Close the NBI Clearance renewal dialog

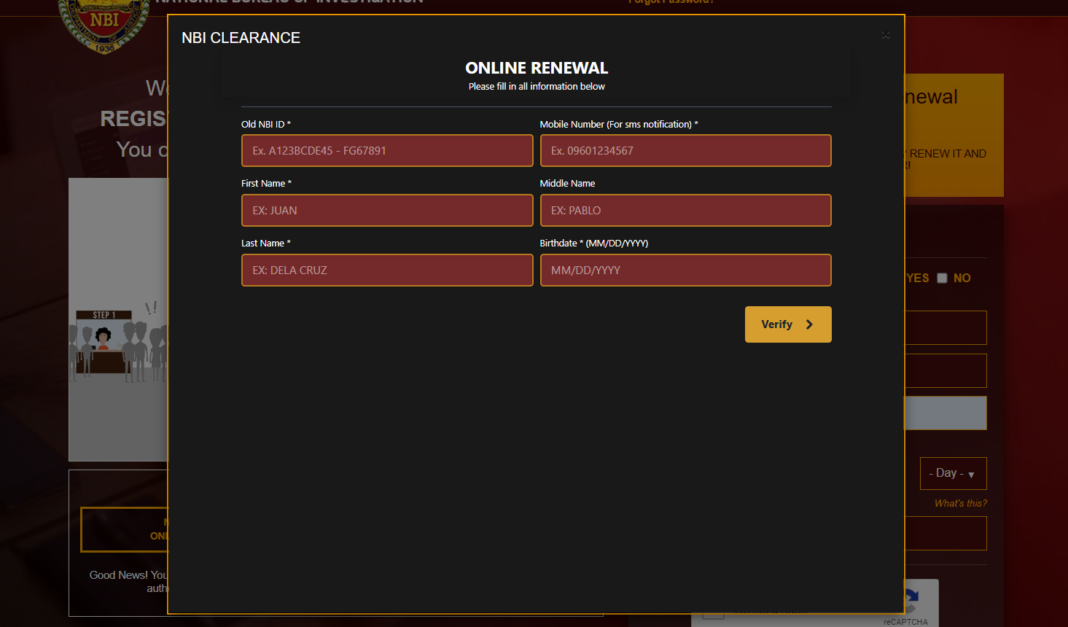coord(885,36)
